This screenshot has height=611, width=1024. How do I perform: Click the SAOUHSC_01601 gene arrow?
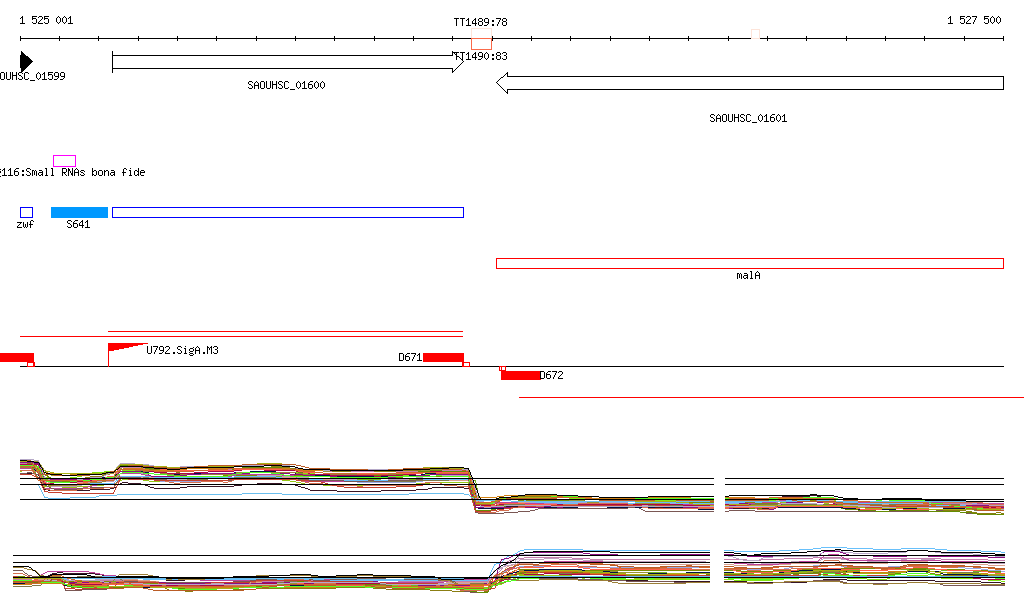point(750,83)
